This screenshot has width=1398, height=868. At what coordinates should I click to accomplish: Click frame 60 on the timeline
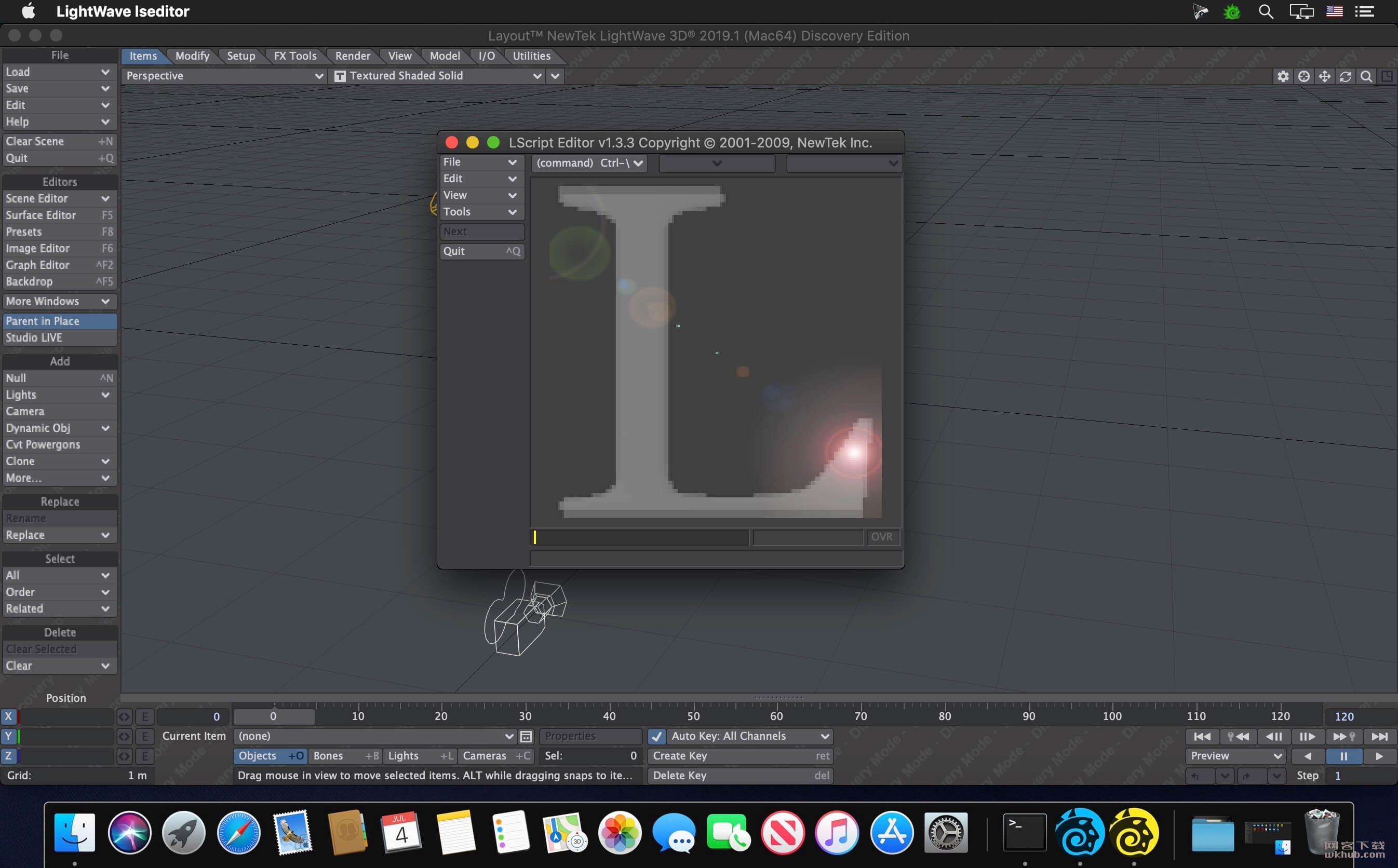coord(776,716)
